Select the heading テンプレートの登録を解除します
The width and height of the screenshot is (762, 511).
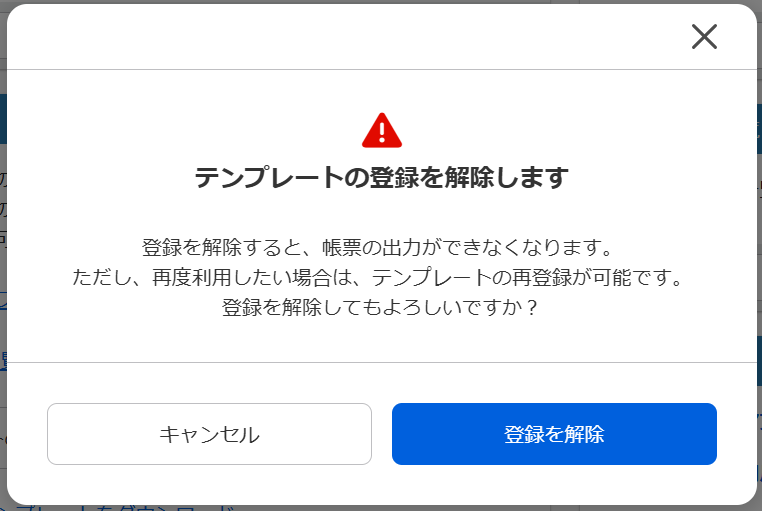(x=381, y=177)
